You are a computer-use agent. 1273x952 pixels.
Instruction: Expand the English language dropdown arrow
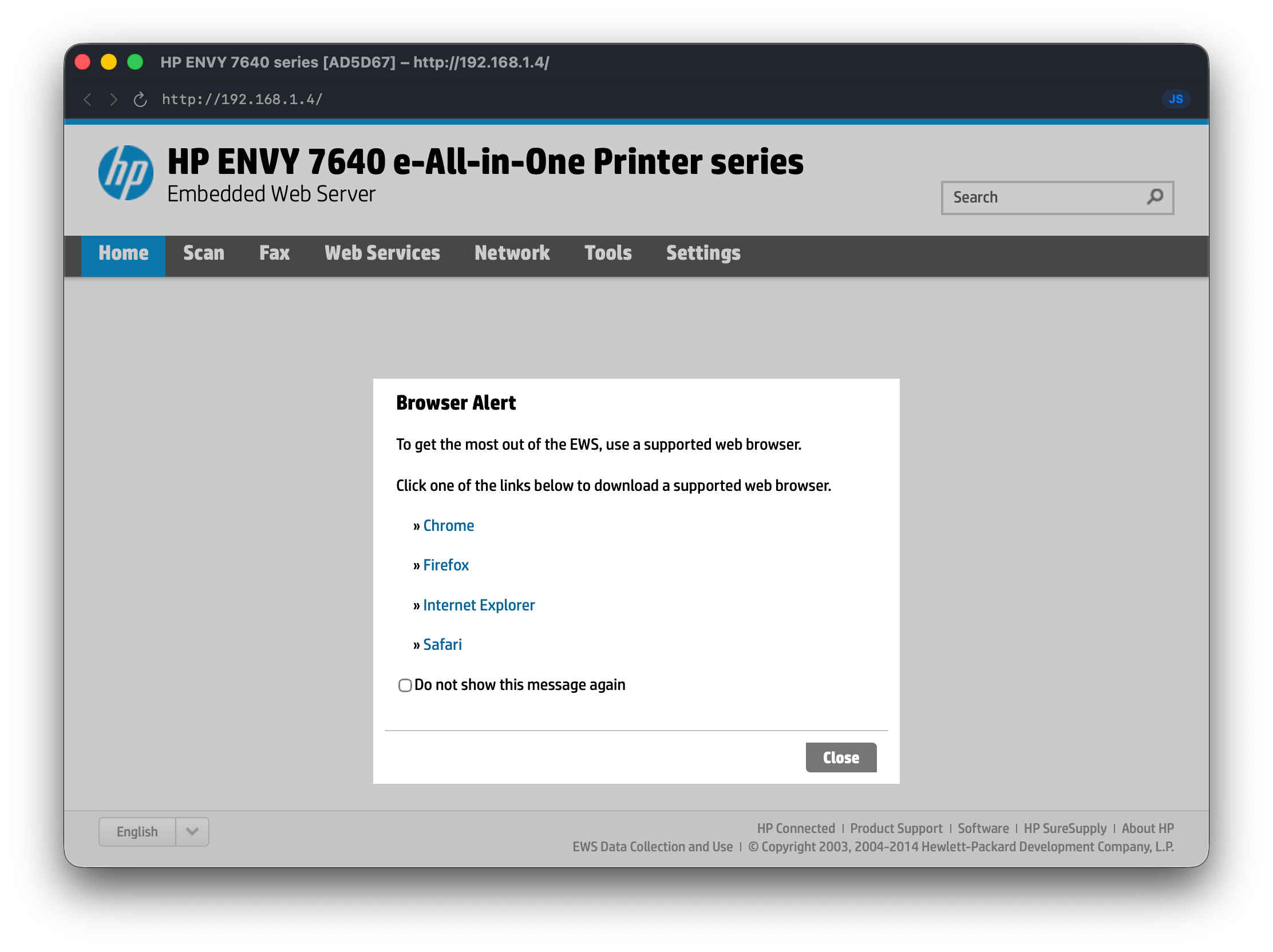coord(192,831)
